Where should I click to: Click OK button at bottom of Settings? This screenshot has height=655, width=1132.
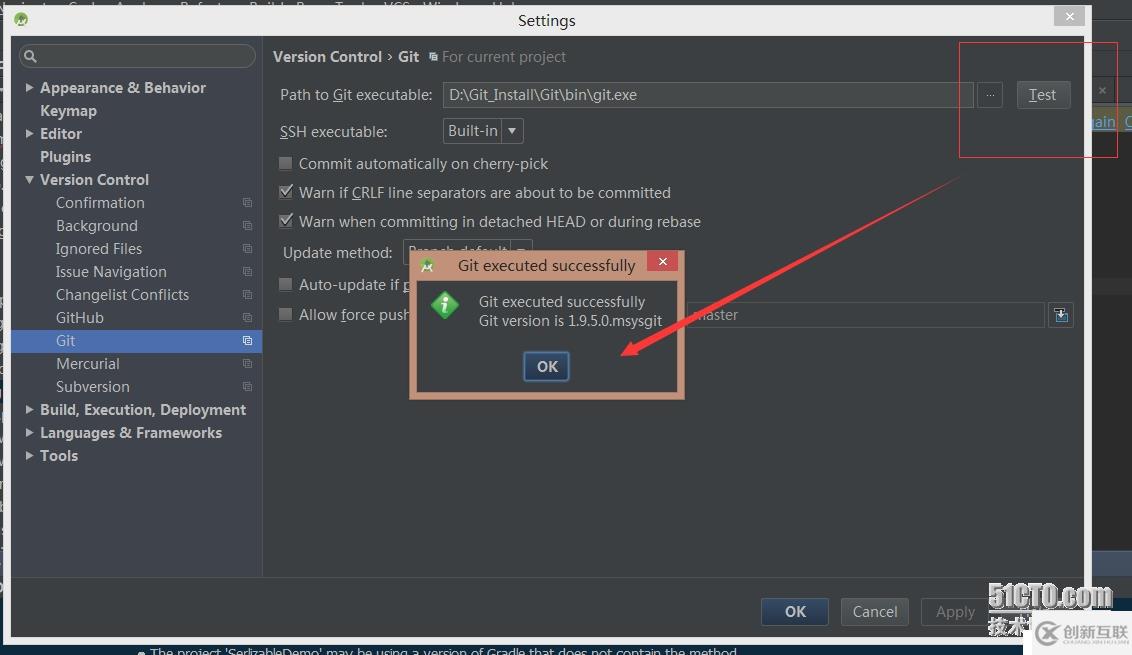coord(795,612)
